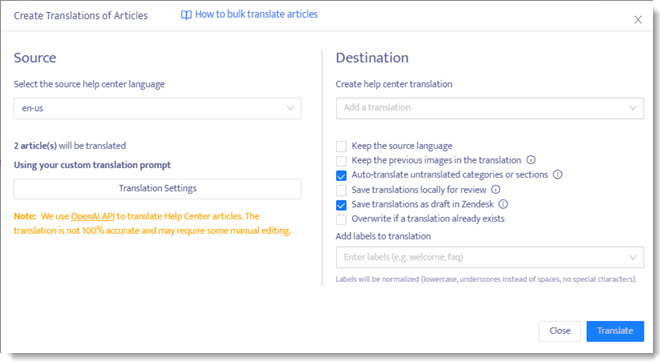
Task: Expand the Enter labels dropdown arrow
Action: pyautogui.click(x=633, y=258)
